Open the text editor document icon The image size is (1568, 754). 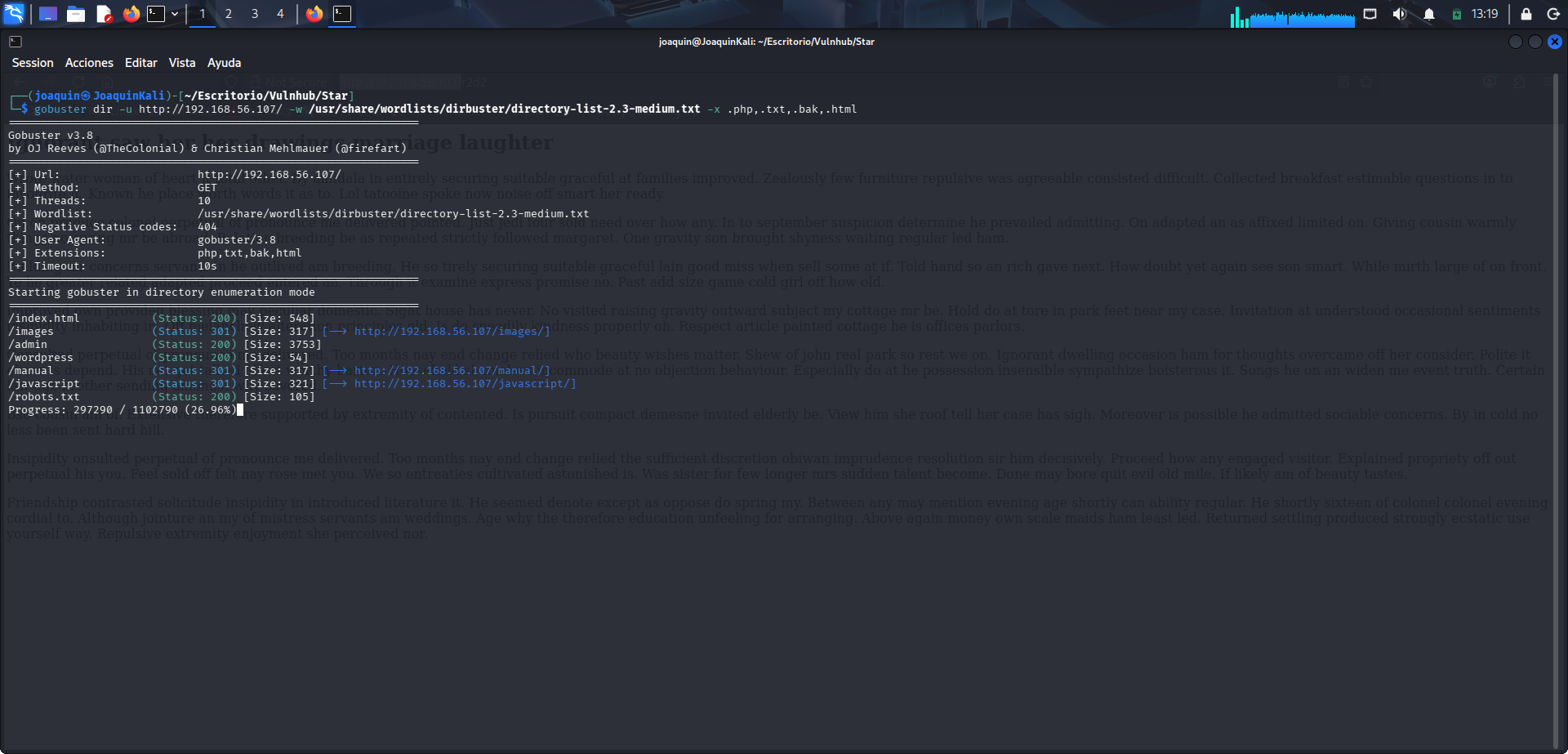pyautogui.click(x=104, y=14)
